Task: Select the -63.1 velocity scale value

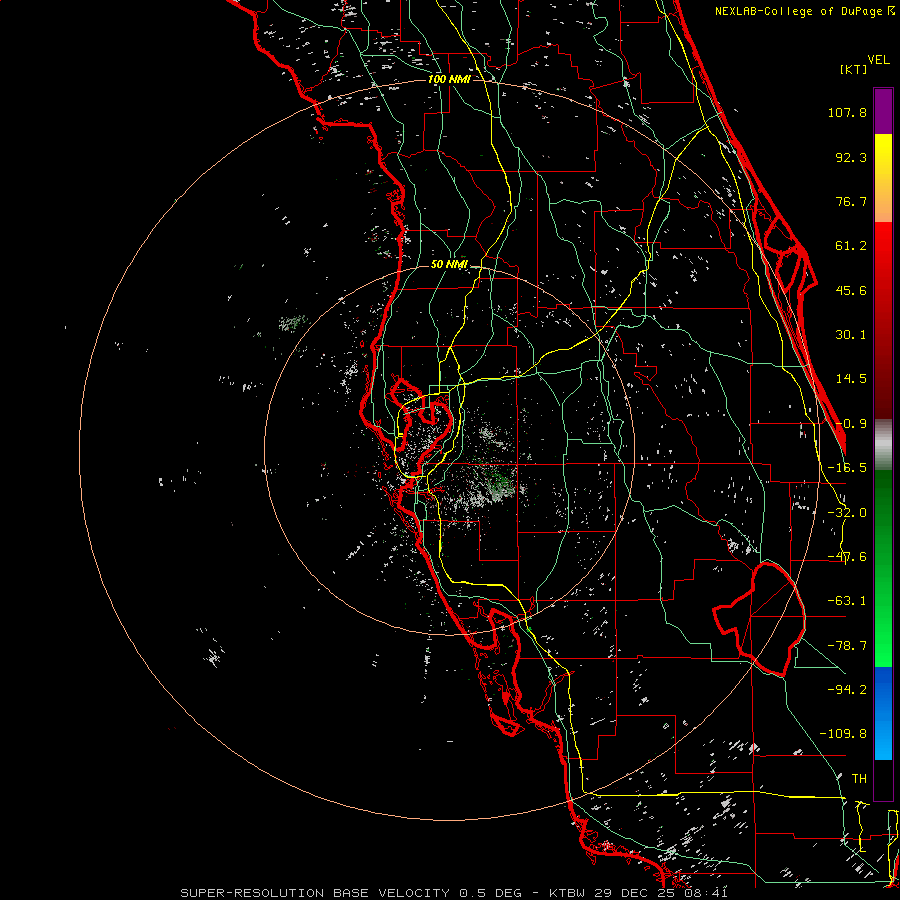Action: (847, 601)
